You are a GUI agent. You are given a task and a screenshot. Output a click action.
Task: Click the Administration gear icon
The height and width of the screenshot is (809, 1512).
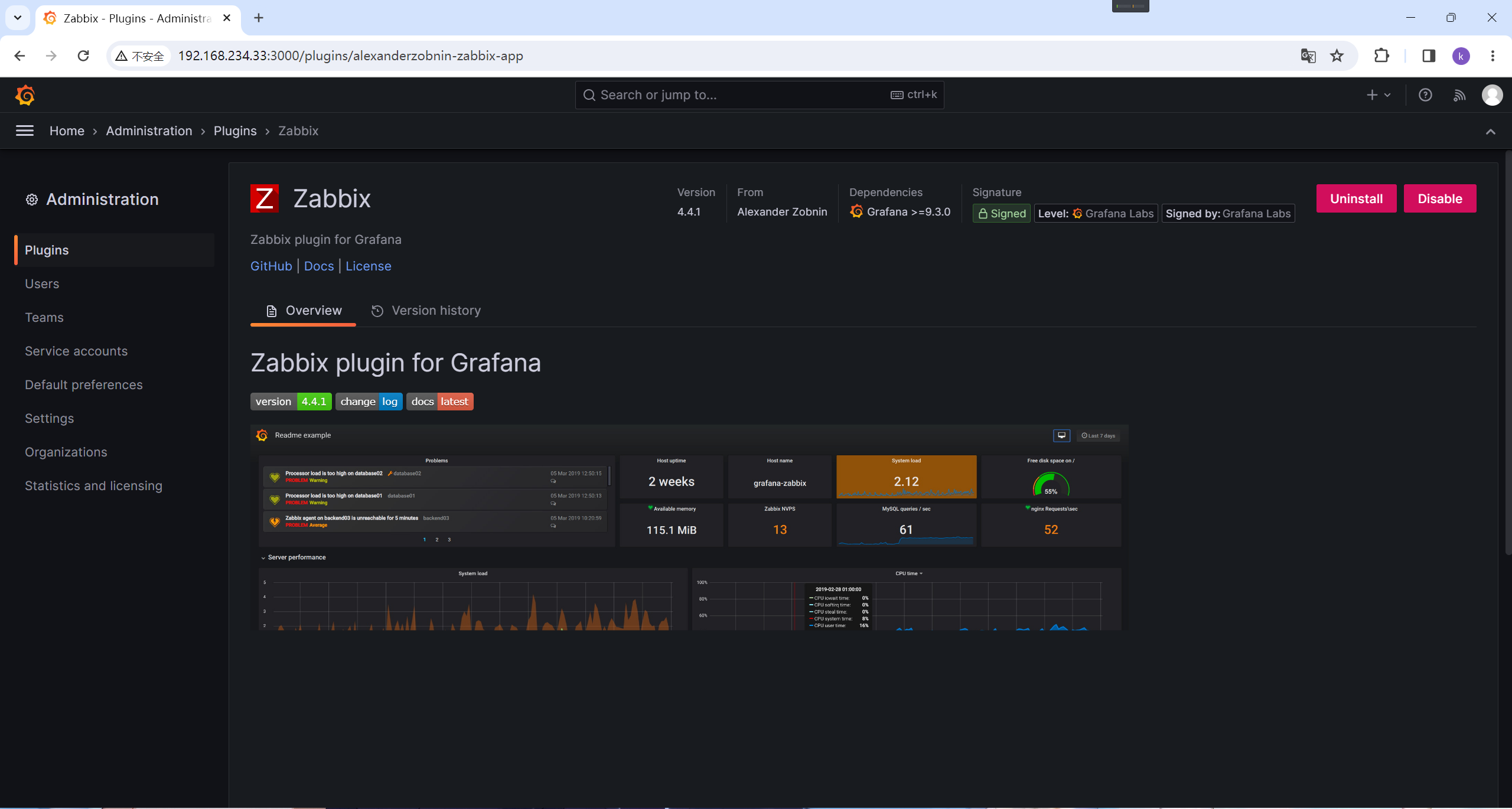click(x=32, y=200)
